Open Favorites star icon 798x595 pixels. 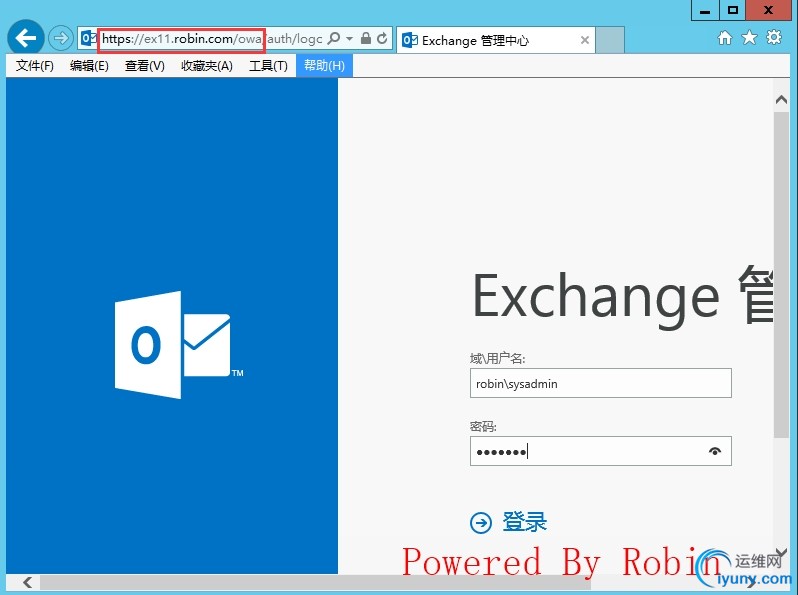pos(749,38)
